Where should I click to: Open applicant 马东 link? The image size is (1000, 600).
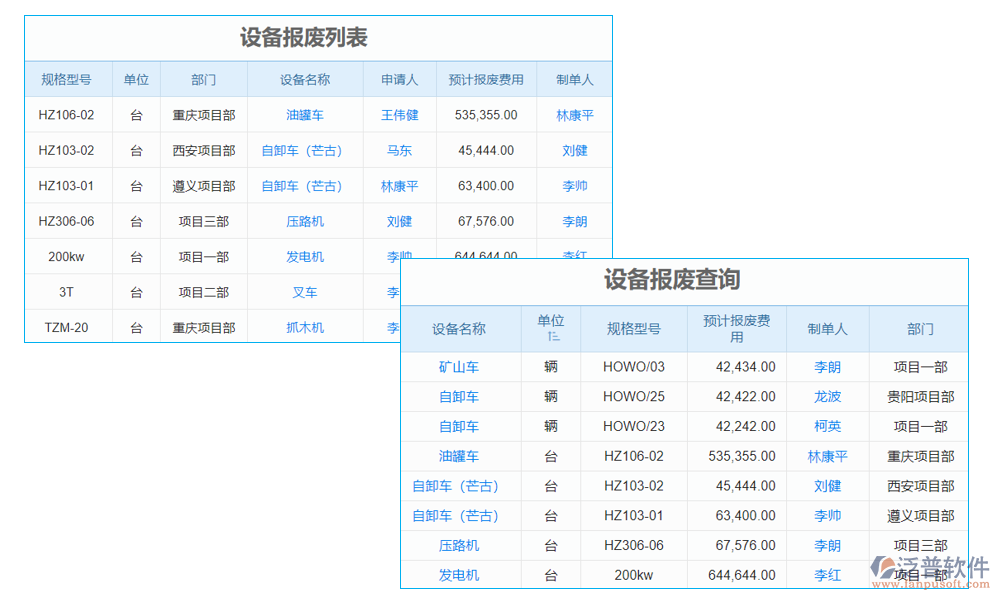coord(399,150)
